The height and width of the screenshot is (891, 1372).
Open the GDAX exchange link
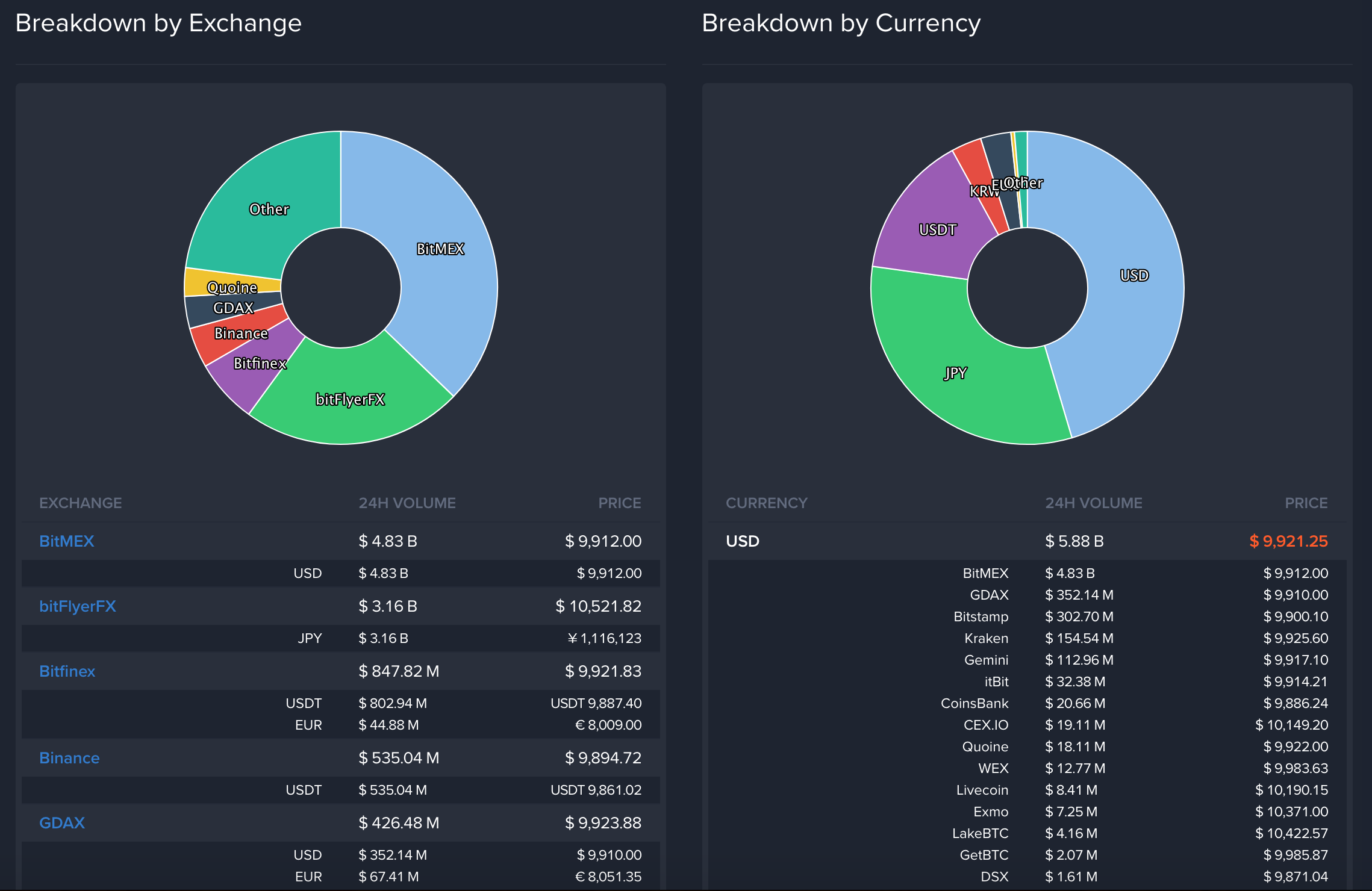(x=62, y=823)
